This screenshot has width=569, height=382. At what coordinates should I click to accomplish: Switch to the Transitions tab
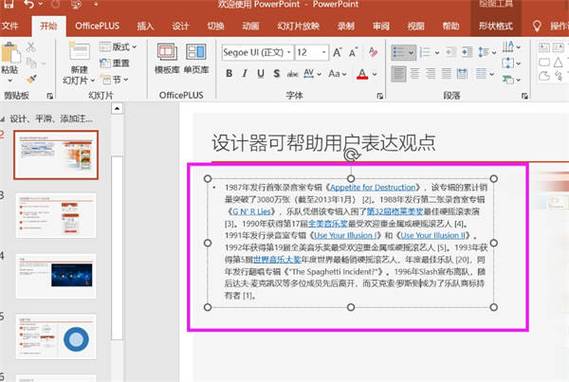(216, 26)
